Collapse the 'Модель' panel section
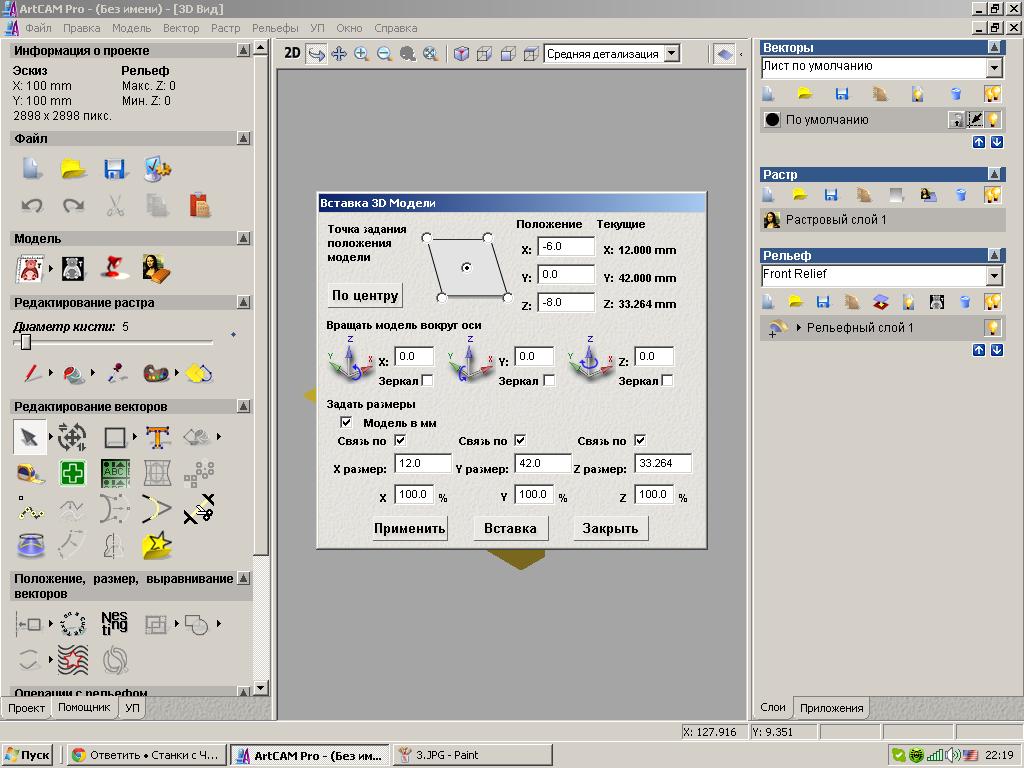This screenshot has height=768, width=1024. (x=243, y=238)
